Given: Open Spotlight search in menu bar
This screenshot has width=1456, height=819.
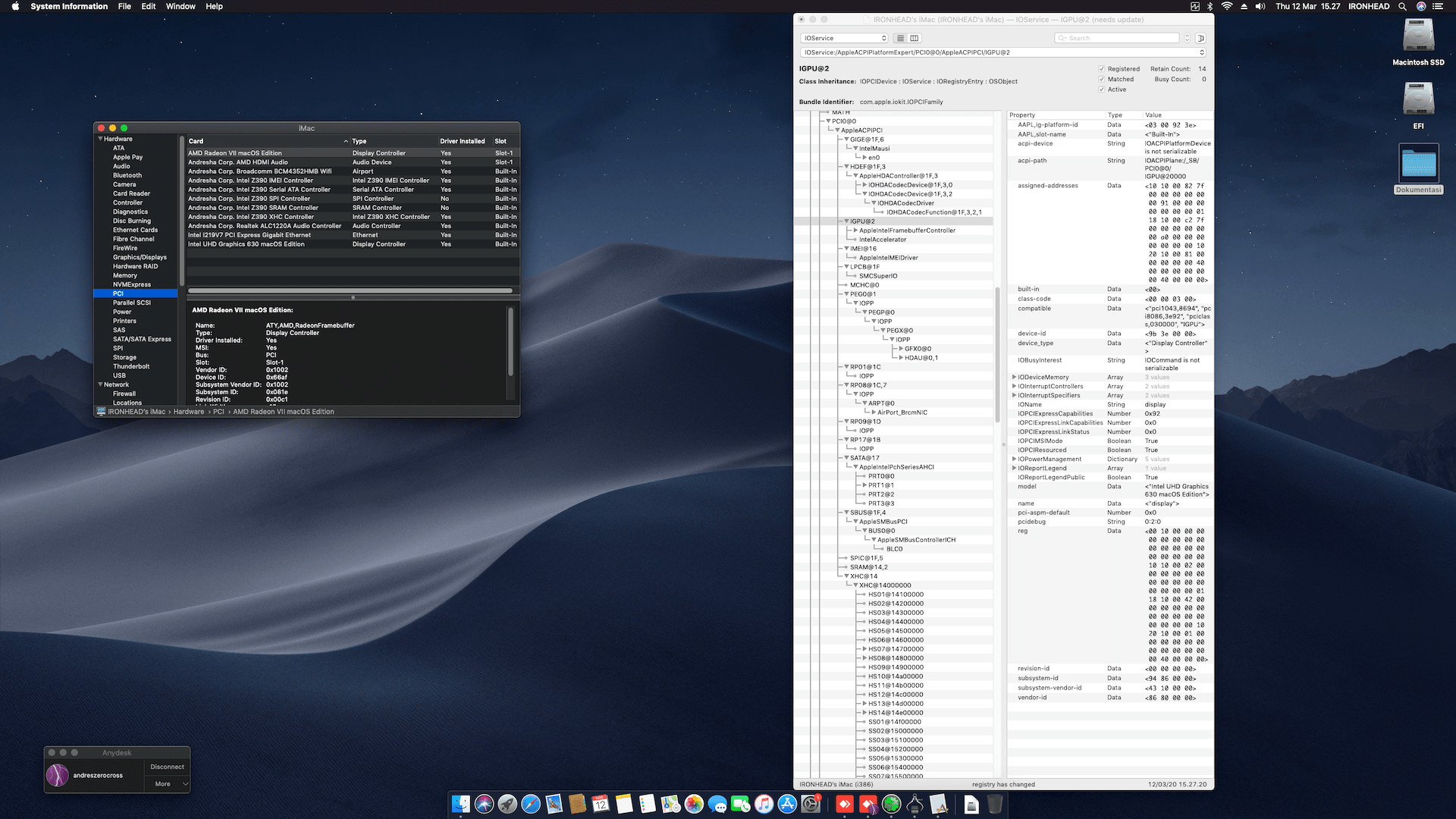Looking at the screenshot, I should [1403, 6].
